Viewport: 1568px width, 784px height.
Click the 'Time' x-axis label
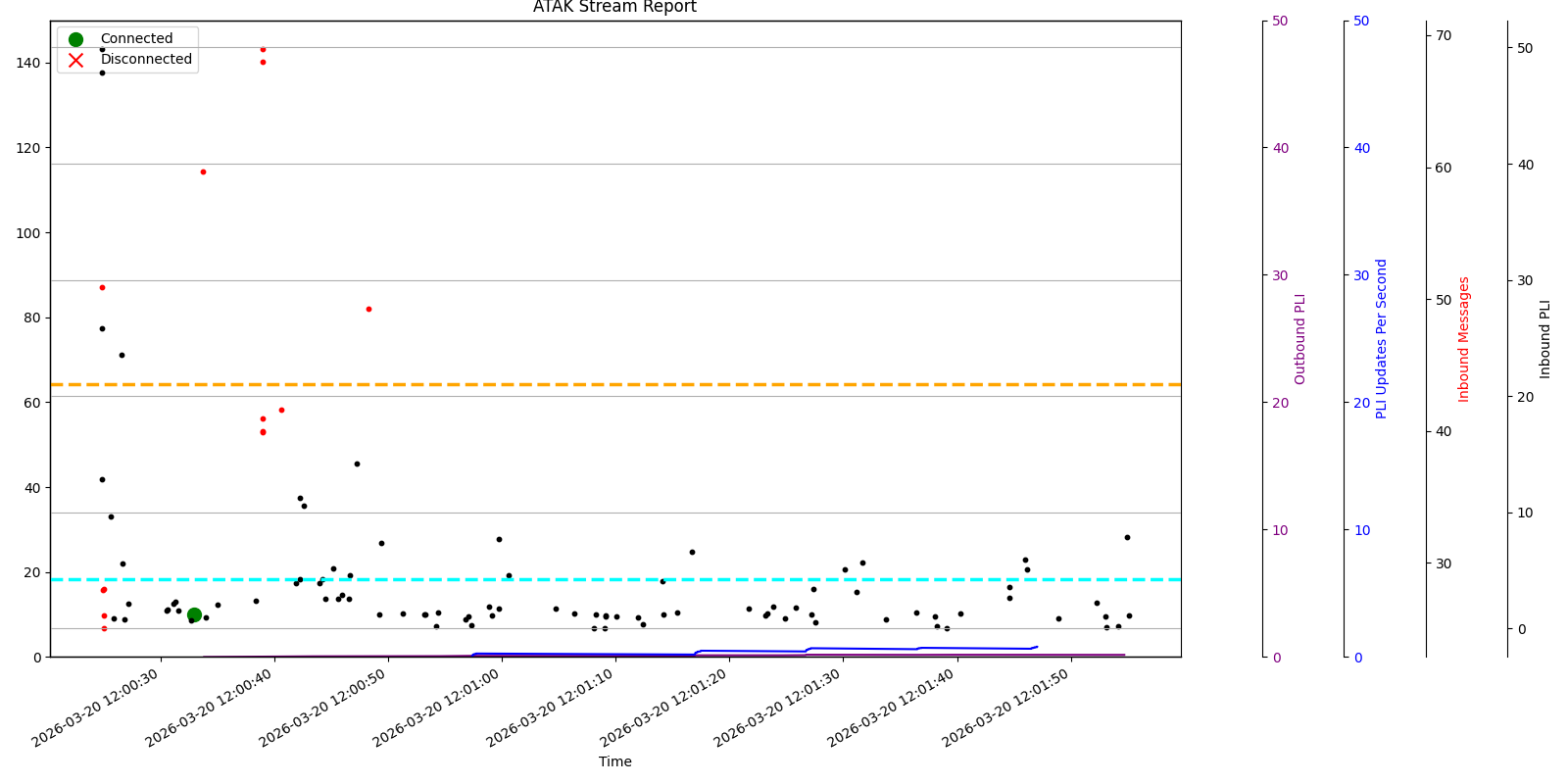pyautogui.click(x=614, y=761)
